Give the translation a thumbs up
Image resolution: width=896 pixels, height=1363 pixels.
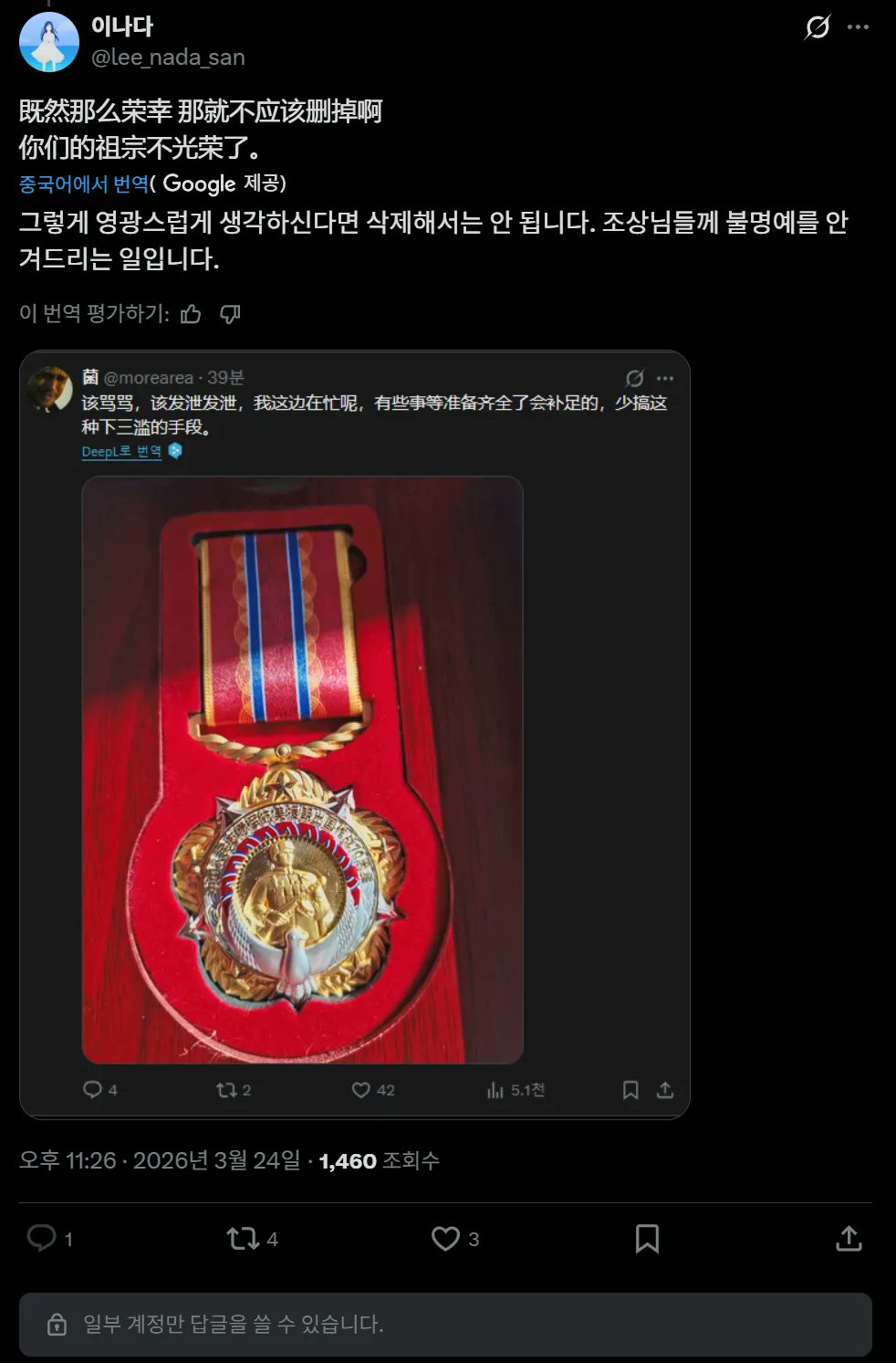(191, 314)
